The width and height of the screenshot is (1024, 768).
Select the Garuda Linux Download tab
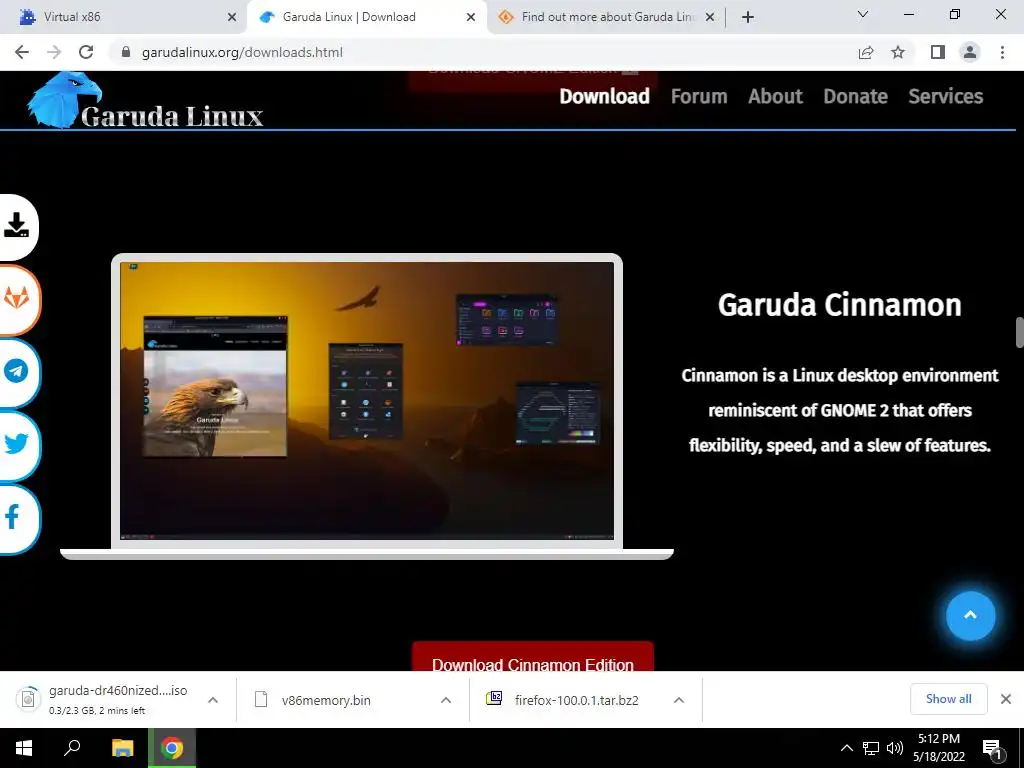pyautogui.click(x=366, y=17)
